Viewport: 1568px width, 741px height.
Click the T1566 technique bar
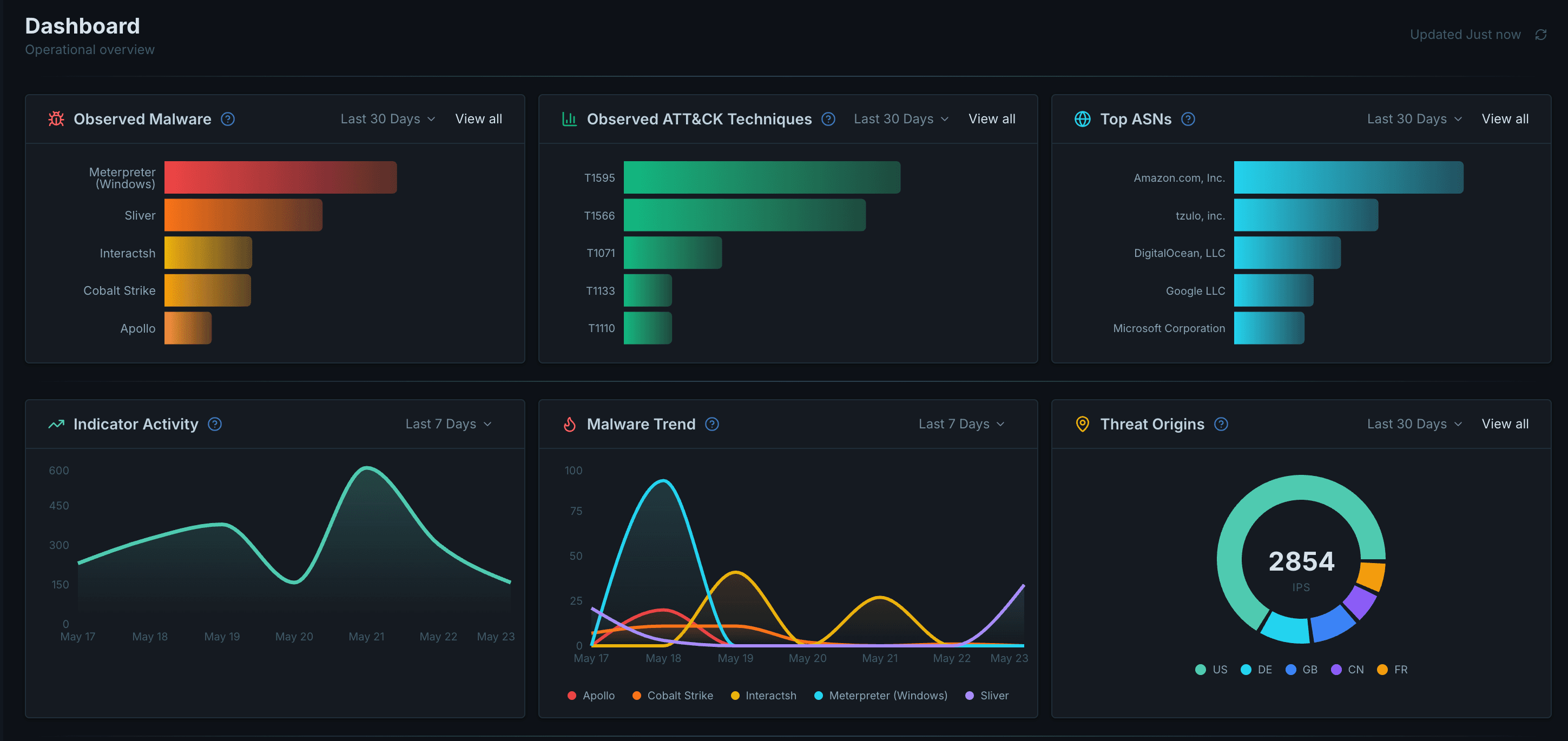point(745,215)
